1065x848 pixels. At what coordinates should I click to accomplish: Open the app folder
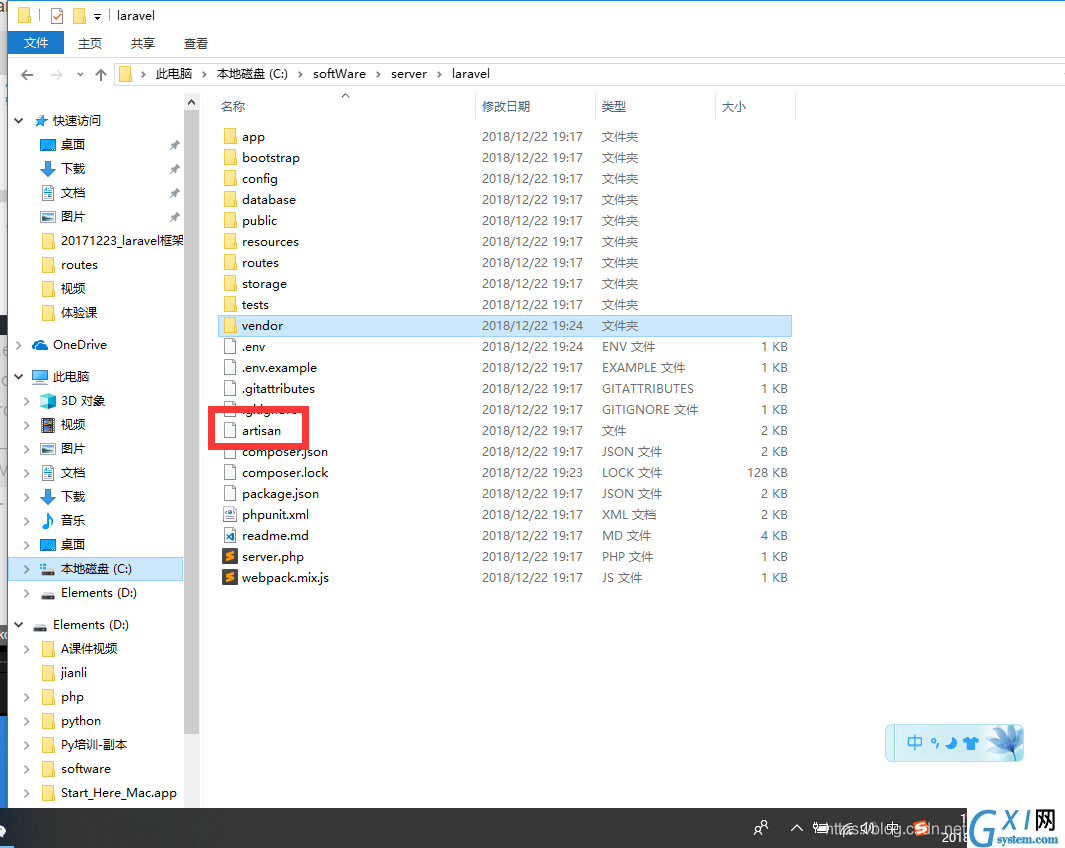point(253,137)
